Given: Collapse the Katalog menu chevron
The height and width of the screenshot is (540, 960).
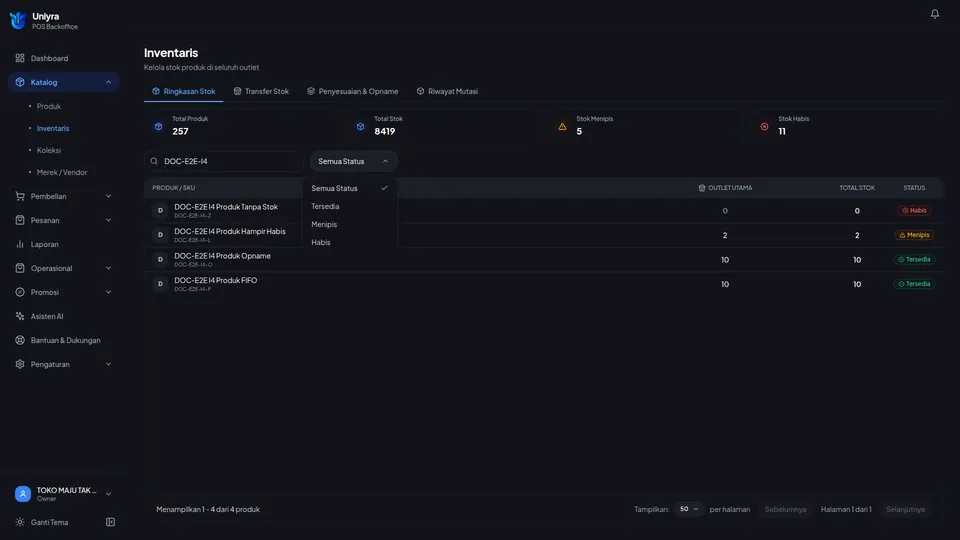Looking at the screenshot, I should [108, 82].
